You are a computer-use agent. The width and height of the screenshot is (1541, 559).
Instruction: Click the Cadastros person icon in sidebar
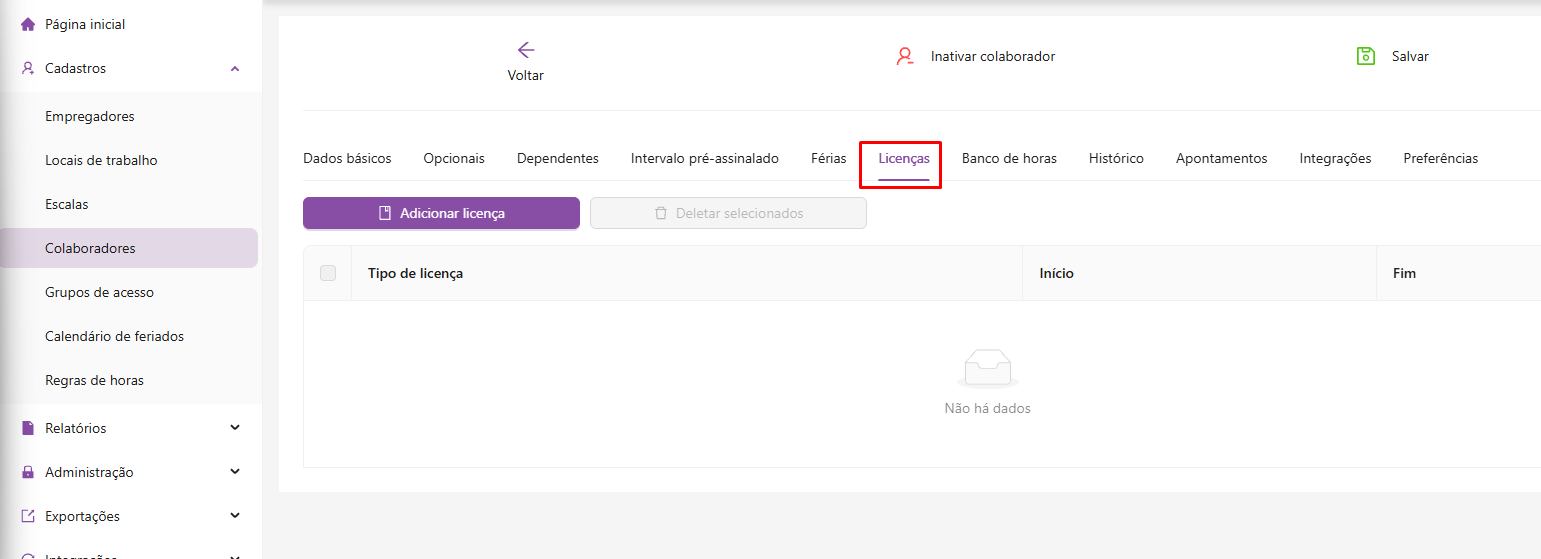(28, 69)
